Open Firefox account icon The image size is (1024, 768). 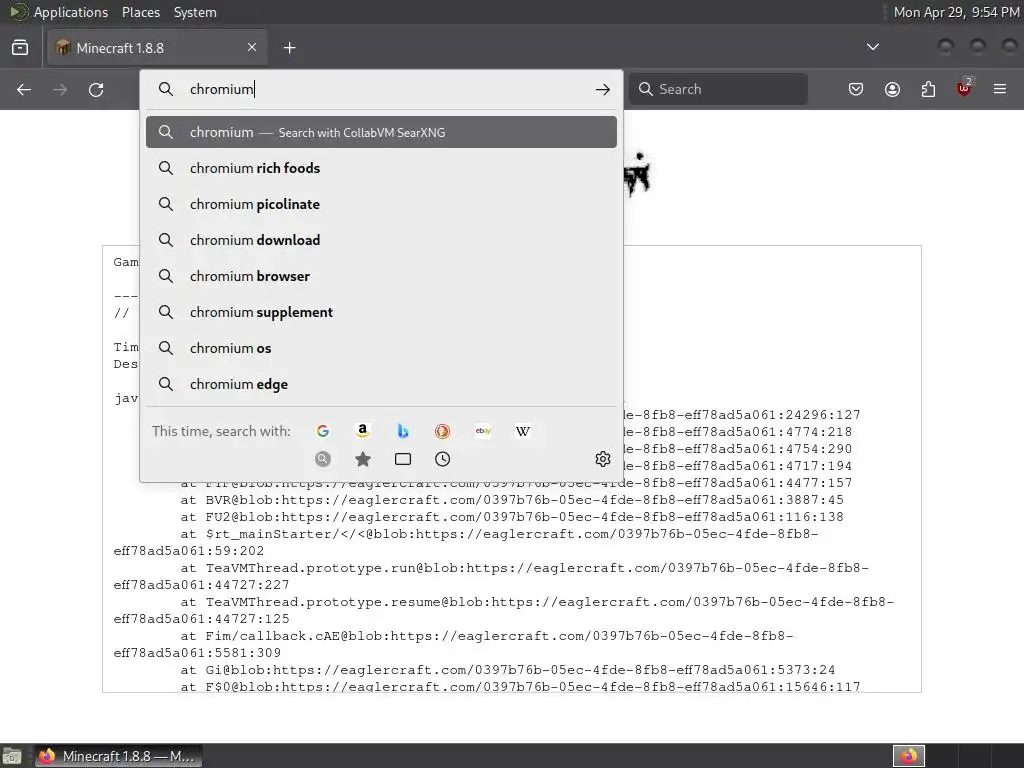(892, 89)
